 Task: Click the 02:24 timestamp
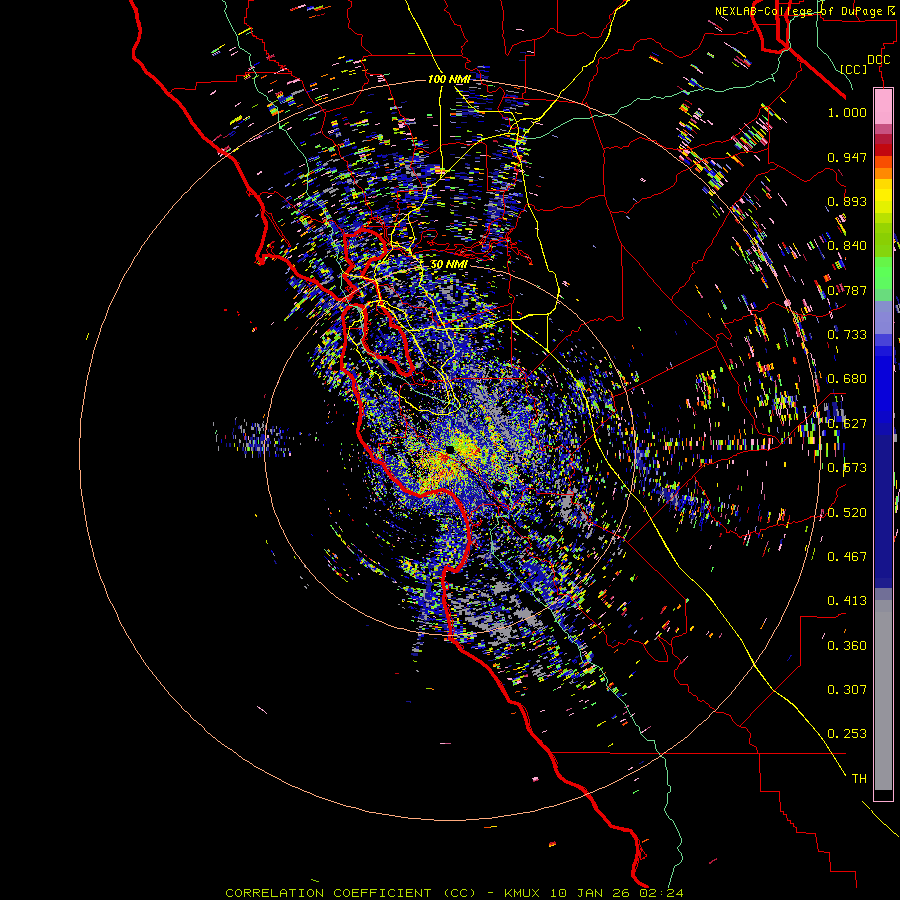tap(662, 893)
